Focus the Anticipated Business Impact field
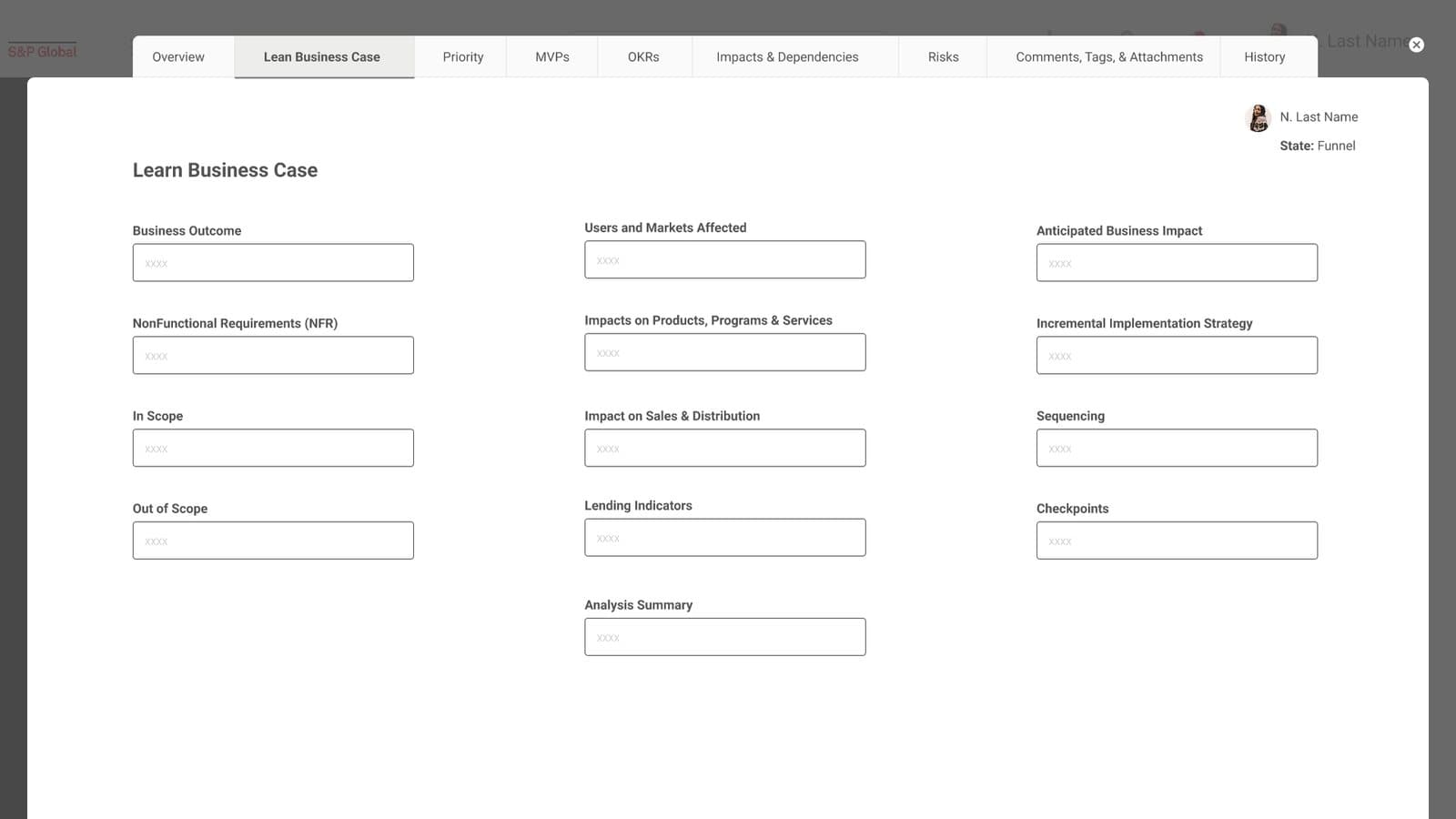The image size is (1456, 819). click(1177, 262)
